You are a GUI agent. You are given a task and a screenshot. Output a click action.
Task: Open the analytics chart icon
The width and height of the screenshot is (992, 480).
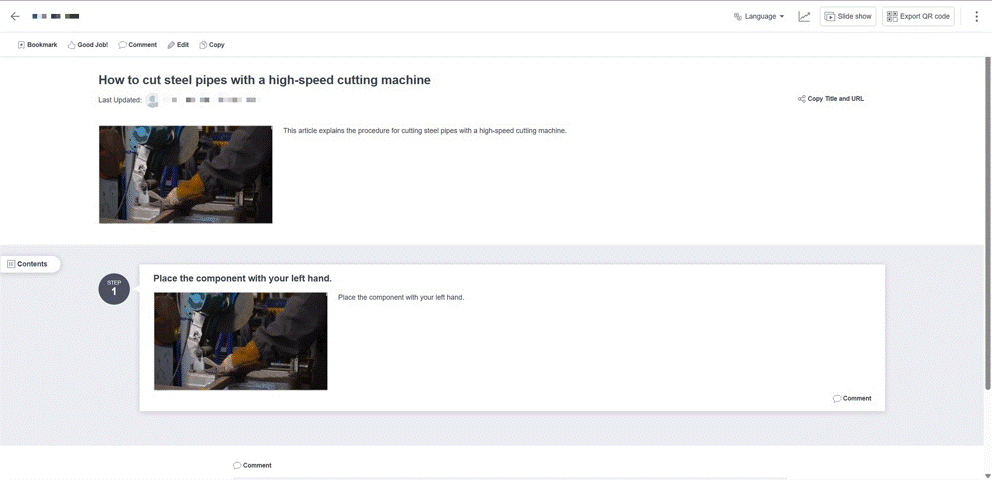pos(804,16)
